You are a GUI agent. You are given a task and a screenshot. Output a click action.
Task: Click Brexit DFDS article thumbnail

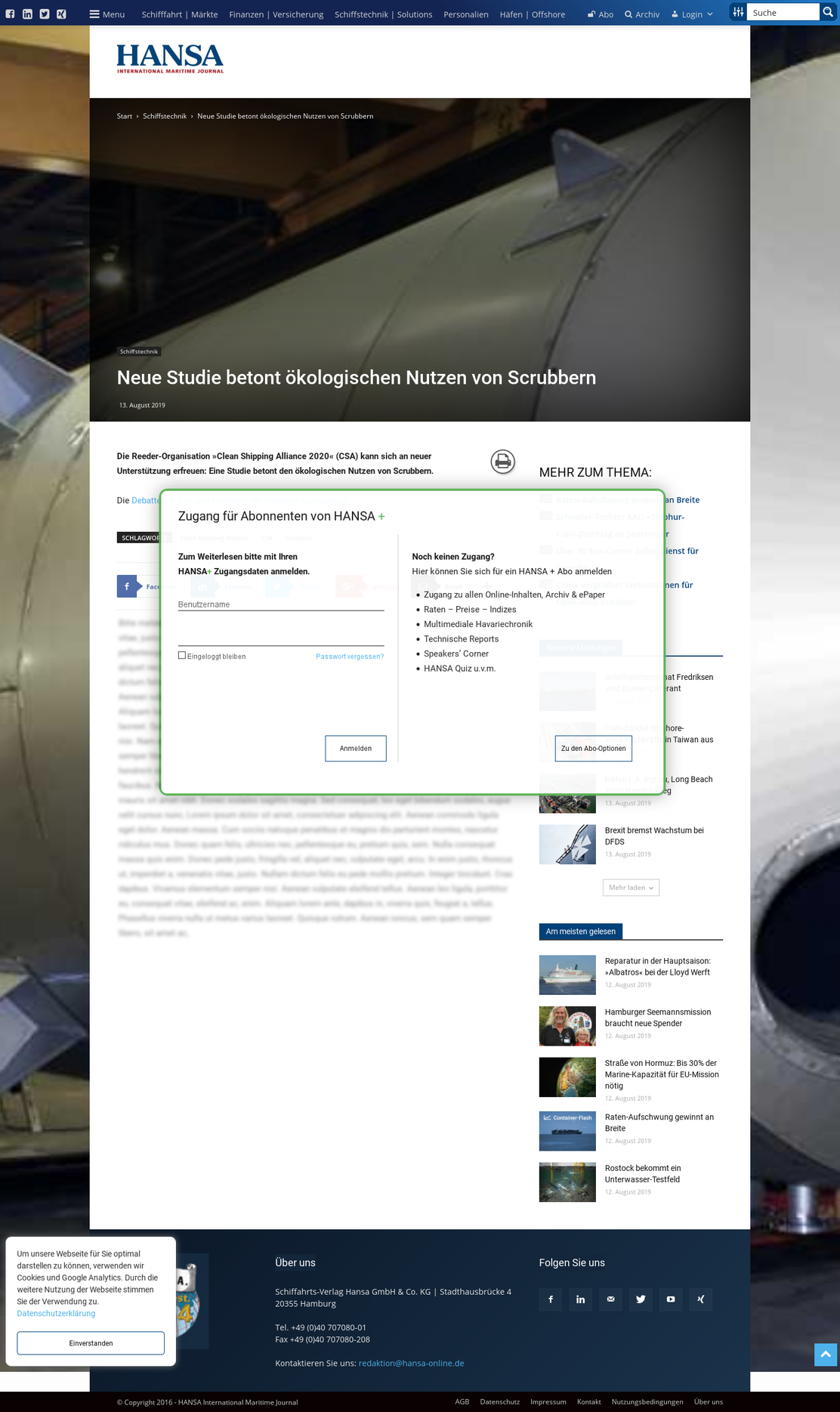[x=567, y=845]
